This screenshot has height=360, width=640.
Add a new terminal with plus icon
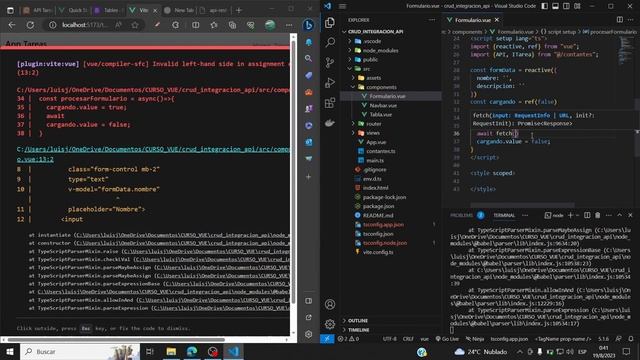(x=570, y=215)
